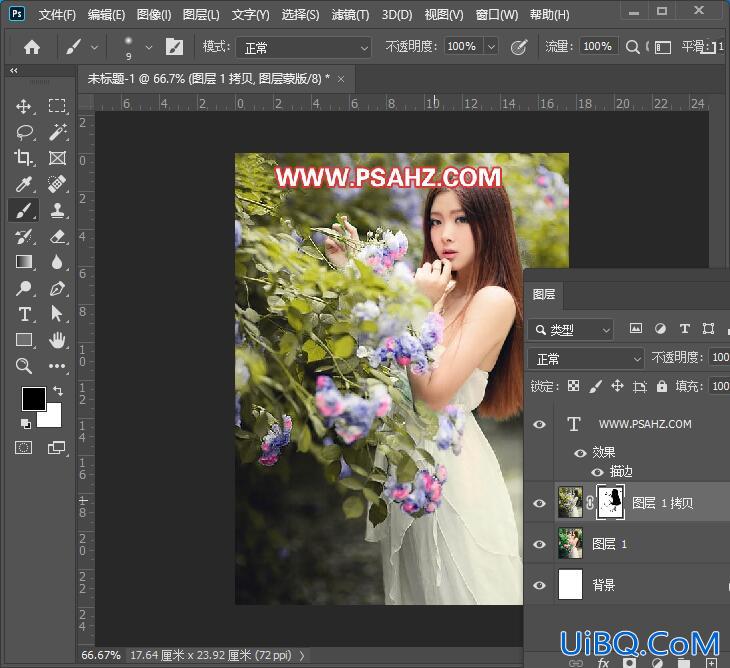Screen dimensions: 730x668
Task: Open the brush settings panel
Action: coord(174,47)
